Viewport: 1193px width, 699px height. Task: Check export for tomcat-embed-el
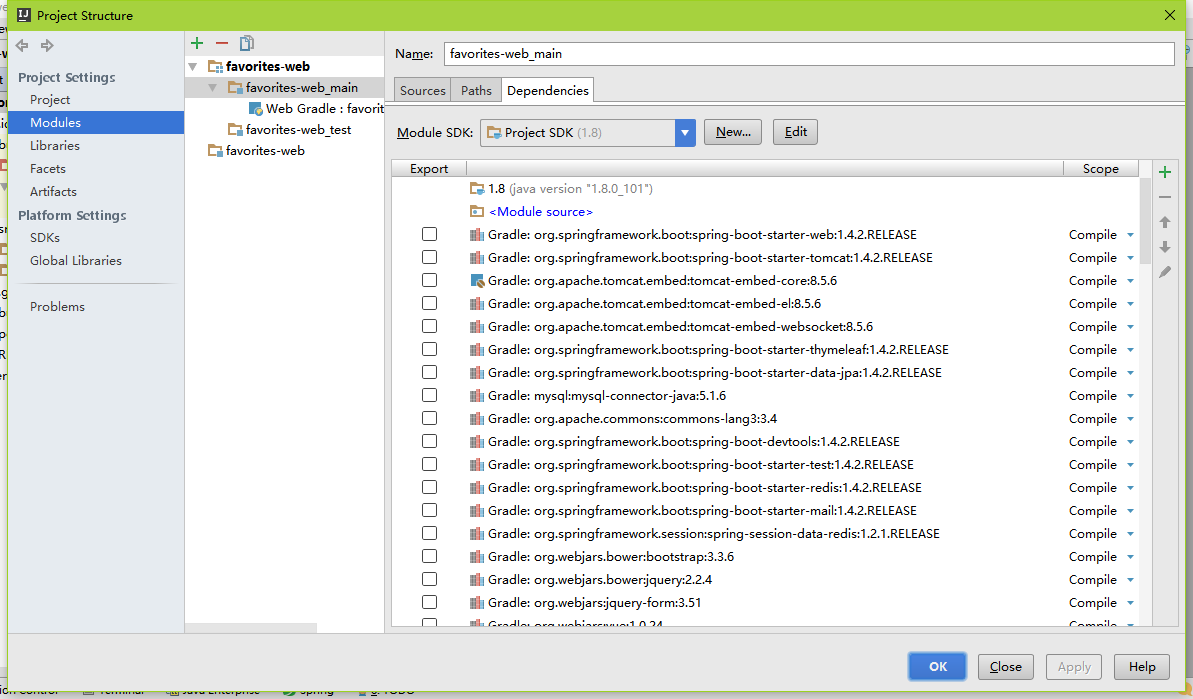tap(430, 303)
